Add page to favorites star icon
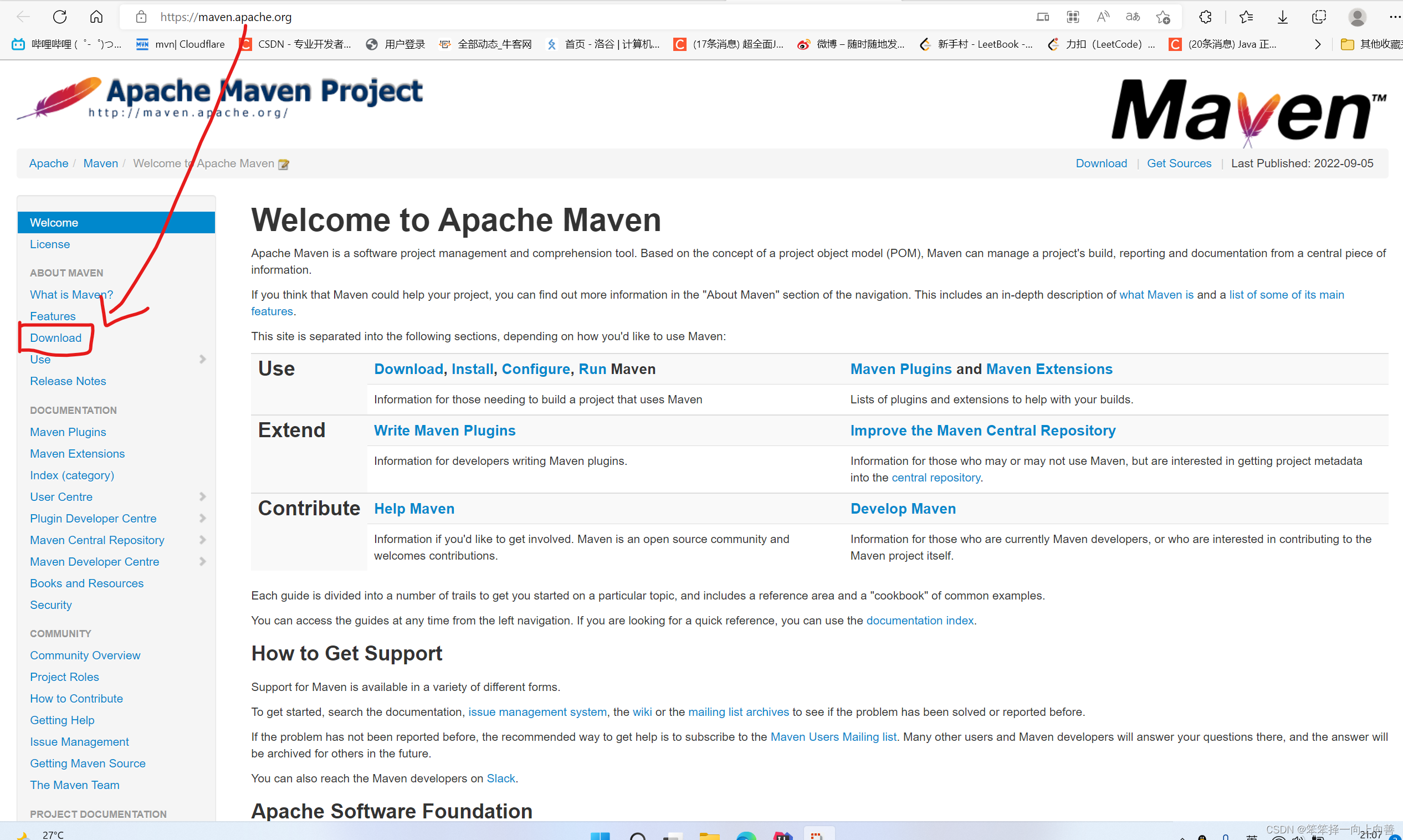The width and height of the screenshot is (1403, 840). 1163,17
